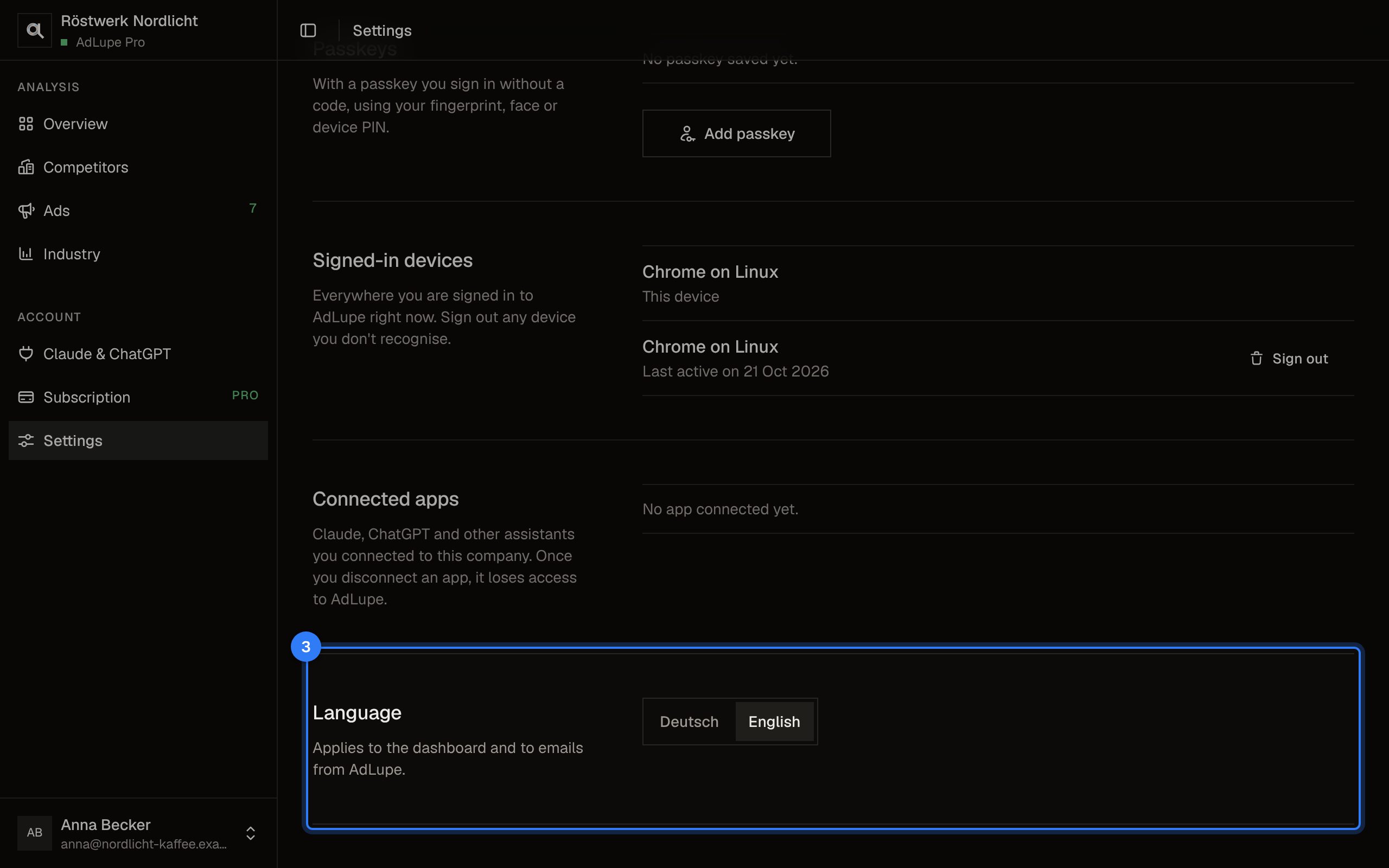Click 'Last active on 21 Oct 2026' text
1389x868 pixels.
click(735, 372)
